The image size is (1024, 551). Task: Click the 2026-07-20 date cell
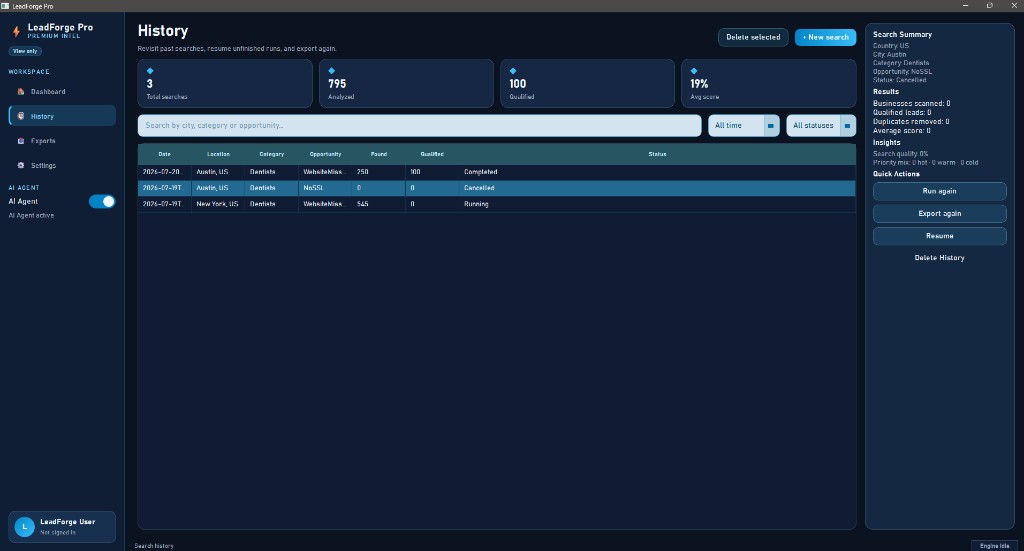(x=164, y=172)
